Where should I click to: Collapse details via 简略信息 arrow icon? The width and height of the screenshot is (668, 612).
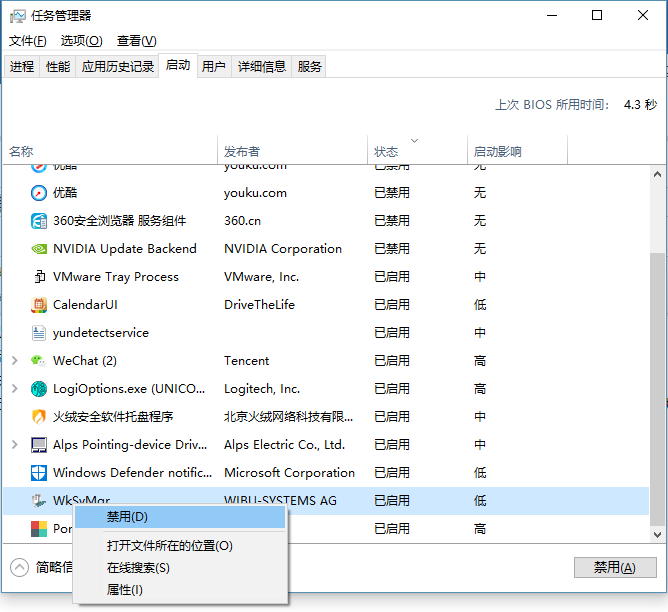pos(19,567)
